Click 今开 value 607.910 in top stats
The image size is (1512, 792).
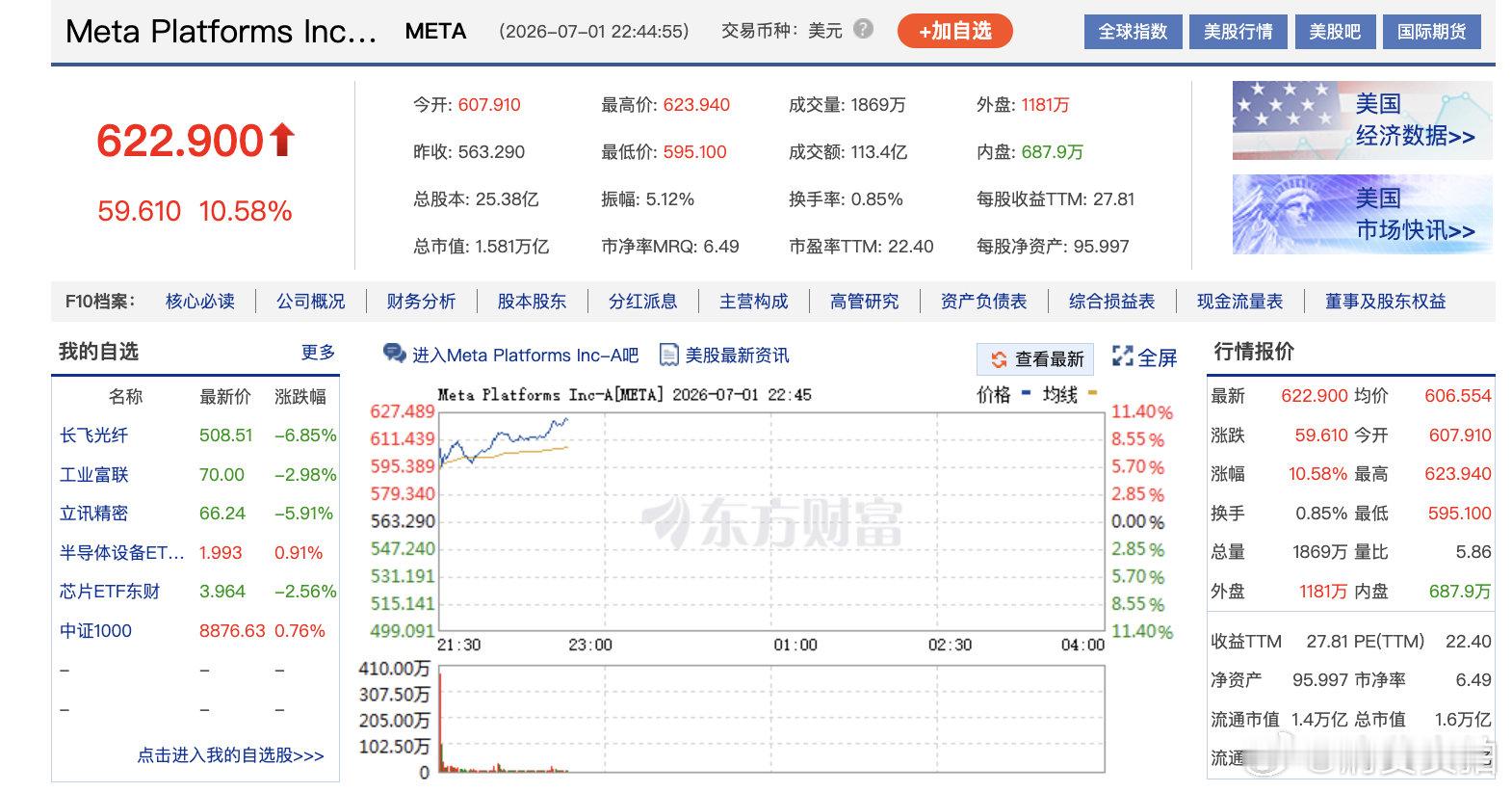pos(489,105)
